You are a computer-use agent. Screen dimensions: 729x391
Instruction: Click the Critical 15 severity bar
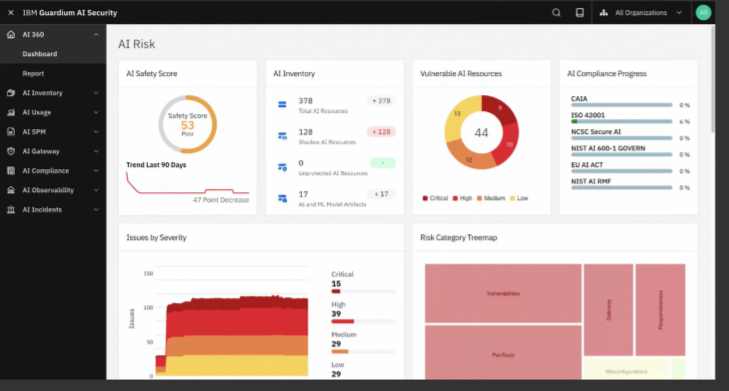pyautogui.click(x=363, y=292)
